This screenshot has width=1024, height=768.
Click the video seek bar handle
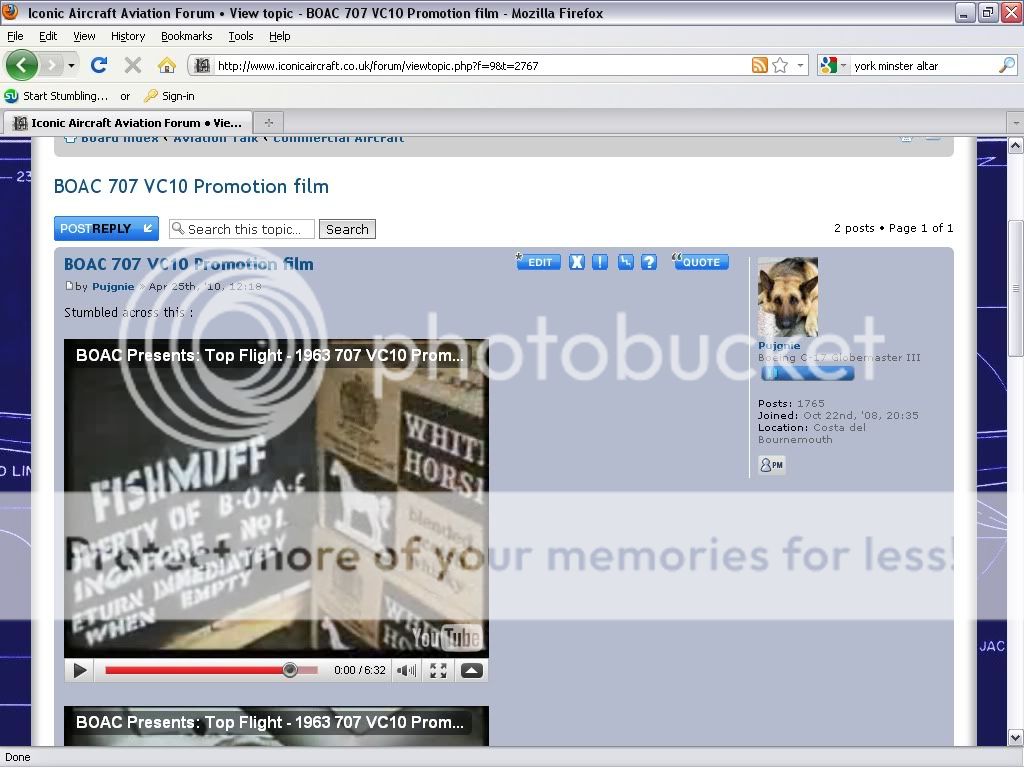click(x=289, y=670)
